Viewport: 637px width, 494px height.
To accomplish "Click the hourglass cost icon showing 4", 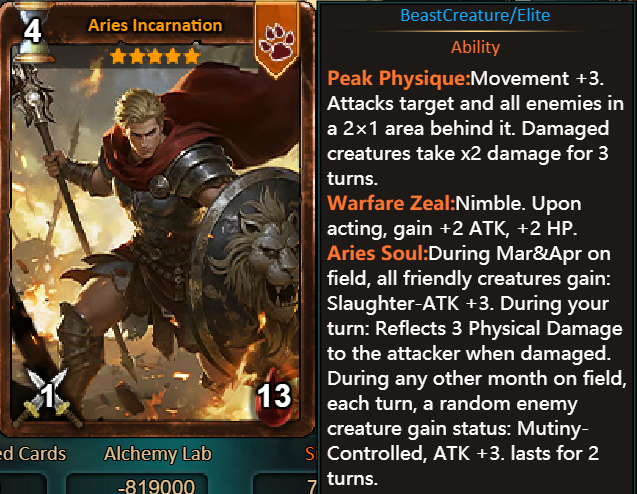I will 32,32.
